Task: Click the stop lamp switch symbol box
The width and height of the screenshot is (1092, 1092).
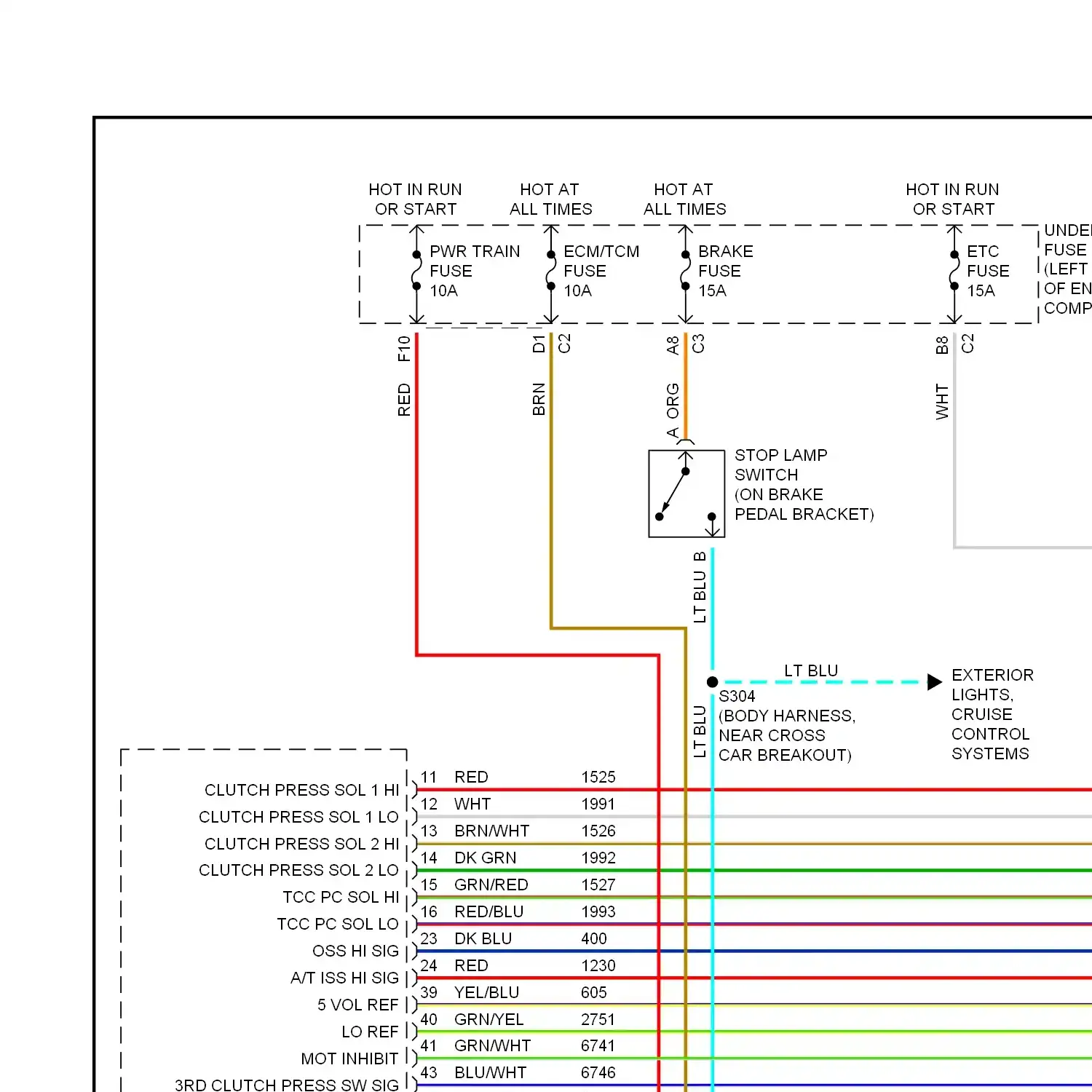Action: (x=687, y=494)
